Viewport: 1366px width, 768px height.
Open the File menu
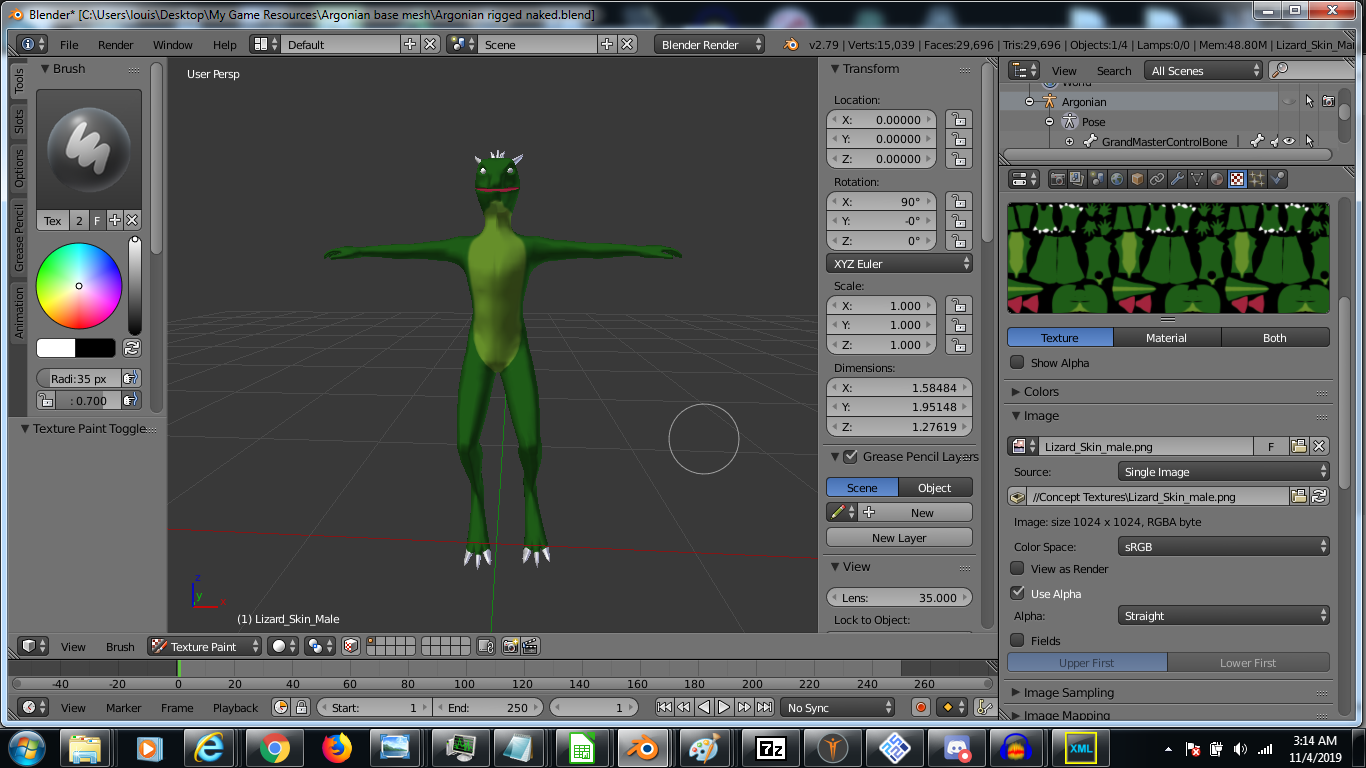[69, 44]
